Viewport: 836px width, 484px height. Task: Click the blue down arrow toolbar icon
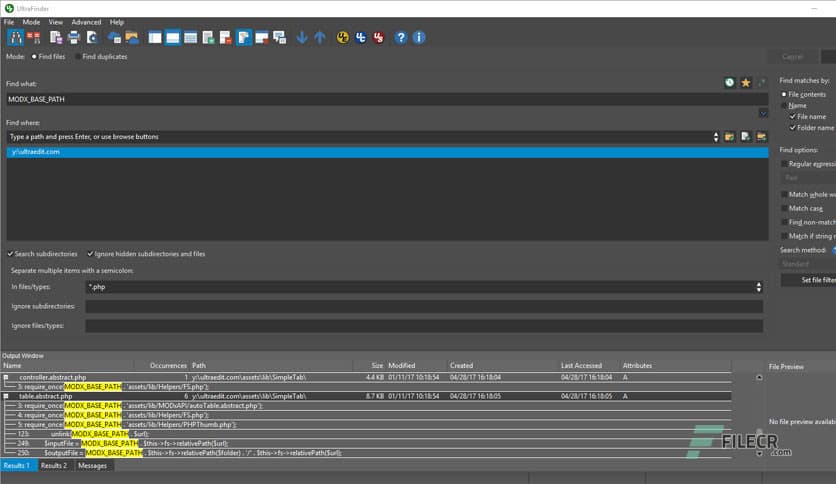click(x=302, y=38)
